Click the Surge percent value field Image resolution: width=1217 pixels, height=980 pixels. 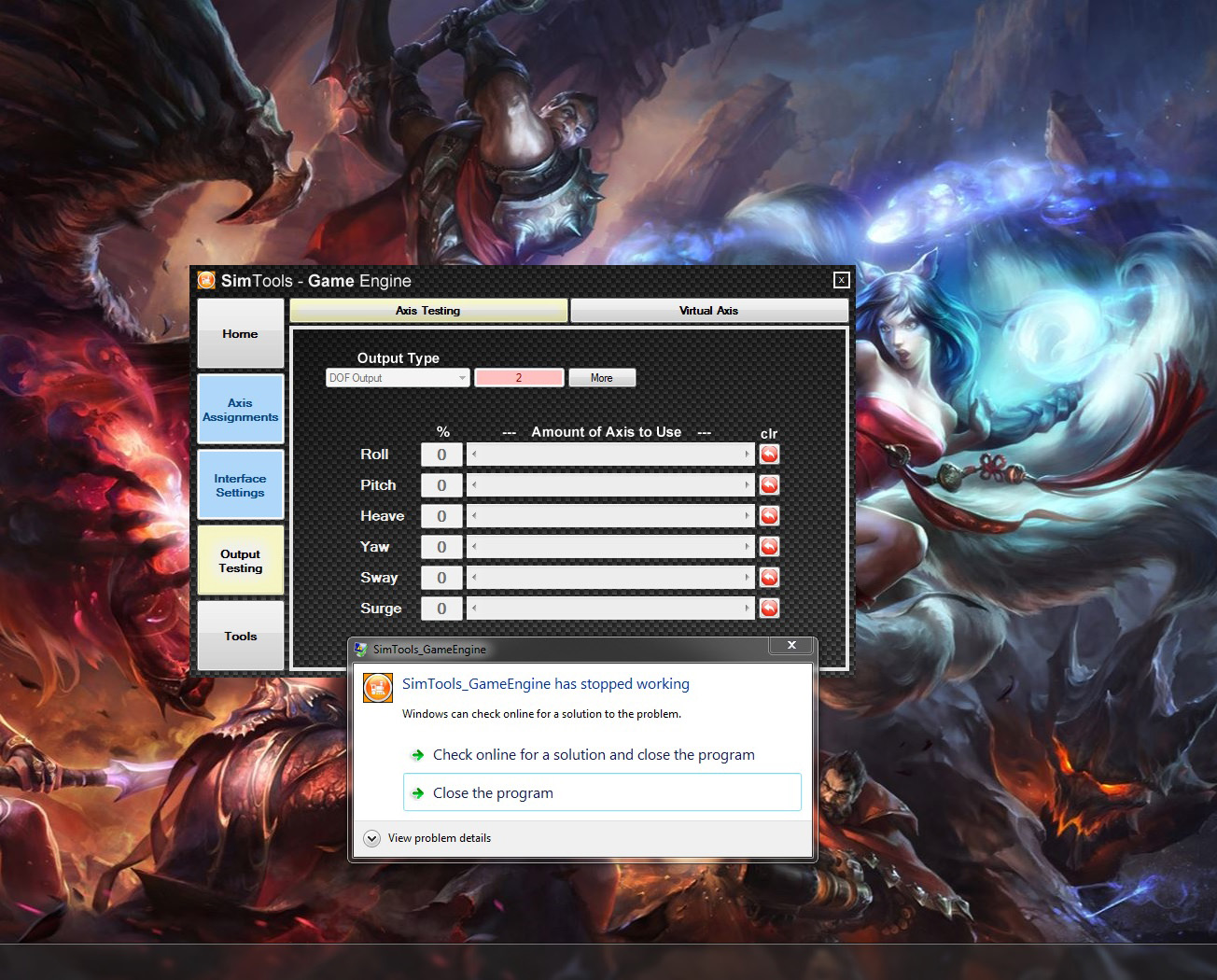(x=441, y=609)
